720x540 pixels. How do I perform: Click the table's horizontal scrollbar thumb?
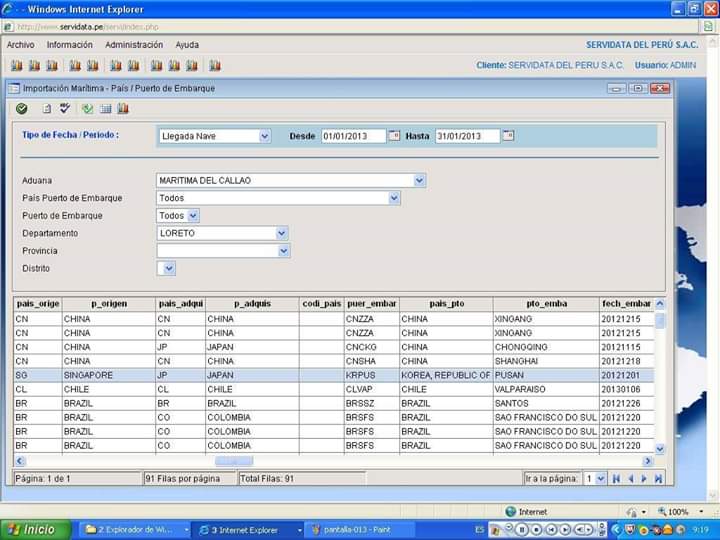pyautogui.click(x=234, y=461)
